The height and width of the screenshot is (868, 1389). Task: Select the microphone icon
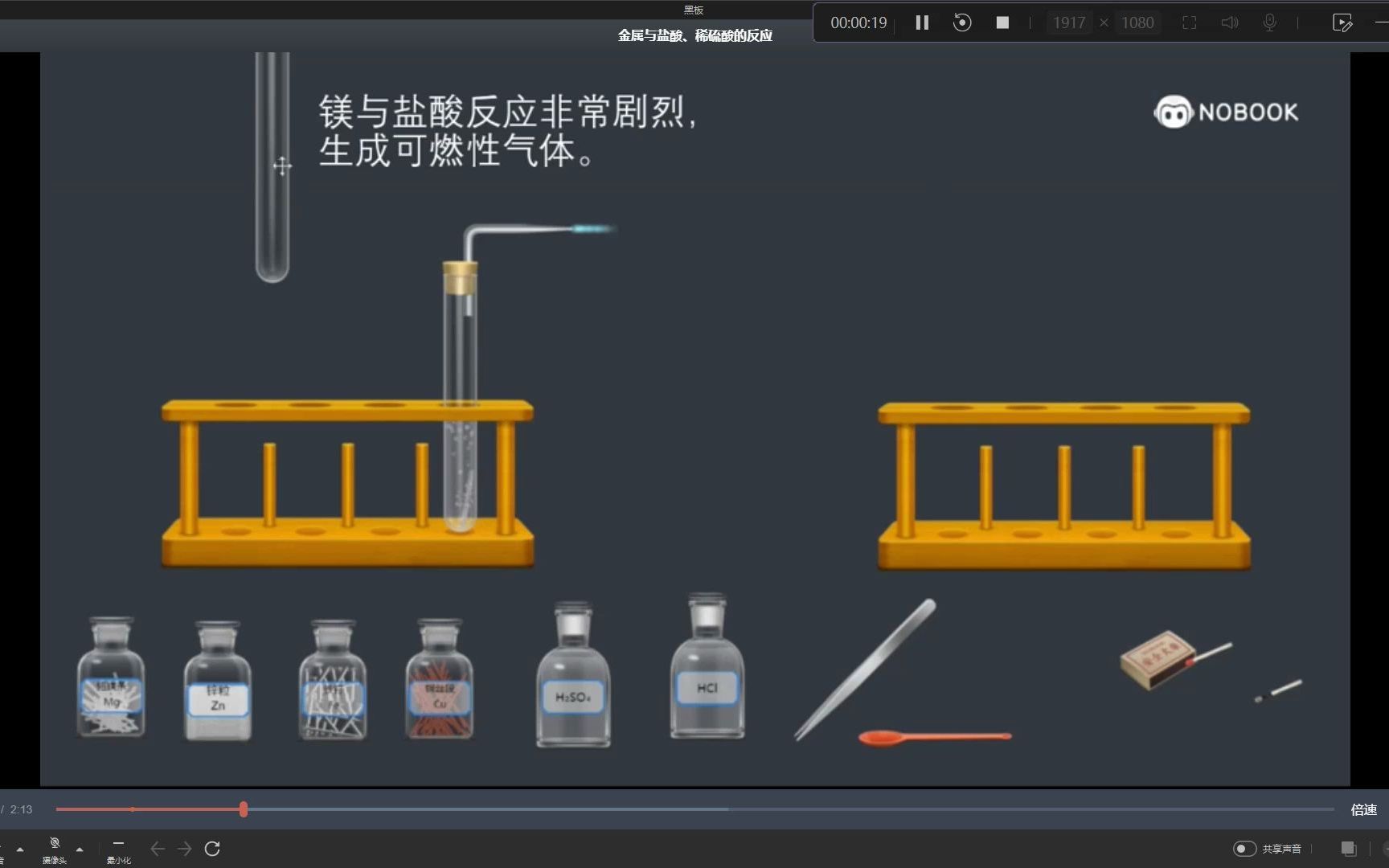pyautogui.click(x=1269, y=23)
